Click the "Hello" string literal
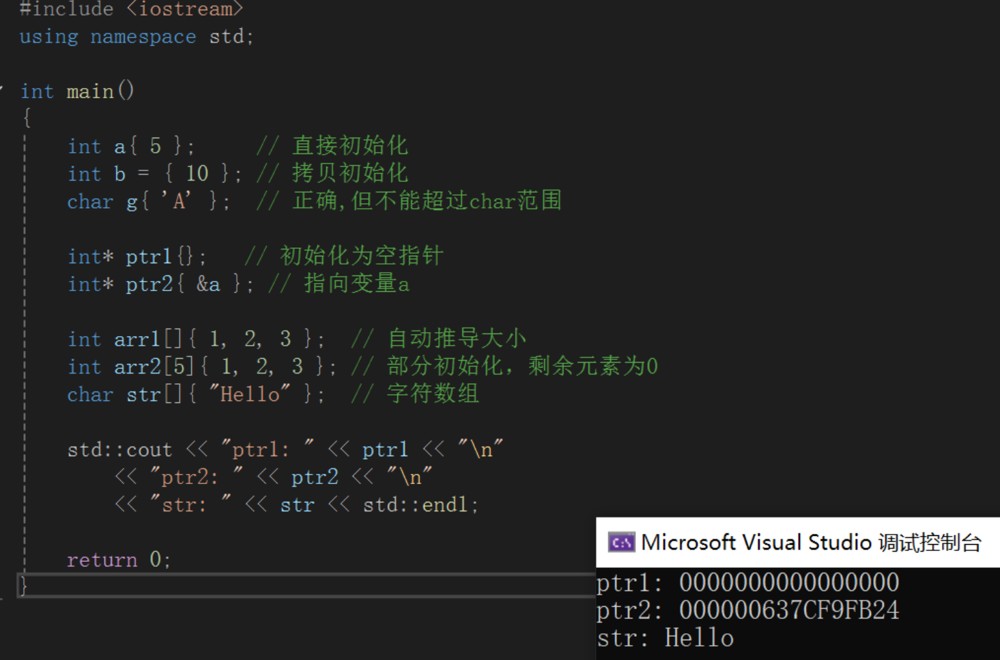The height and width of the screenshot is (660, 1000). click(x=251, y=394)
